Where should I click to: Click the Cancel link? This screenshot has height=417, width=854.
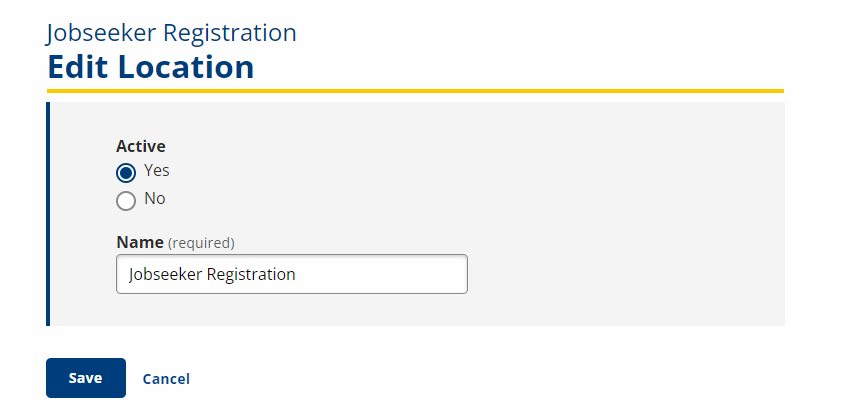point(166,379)
